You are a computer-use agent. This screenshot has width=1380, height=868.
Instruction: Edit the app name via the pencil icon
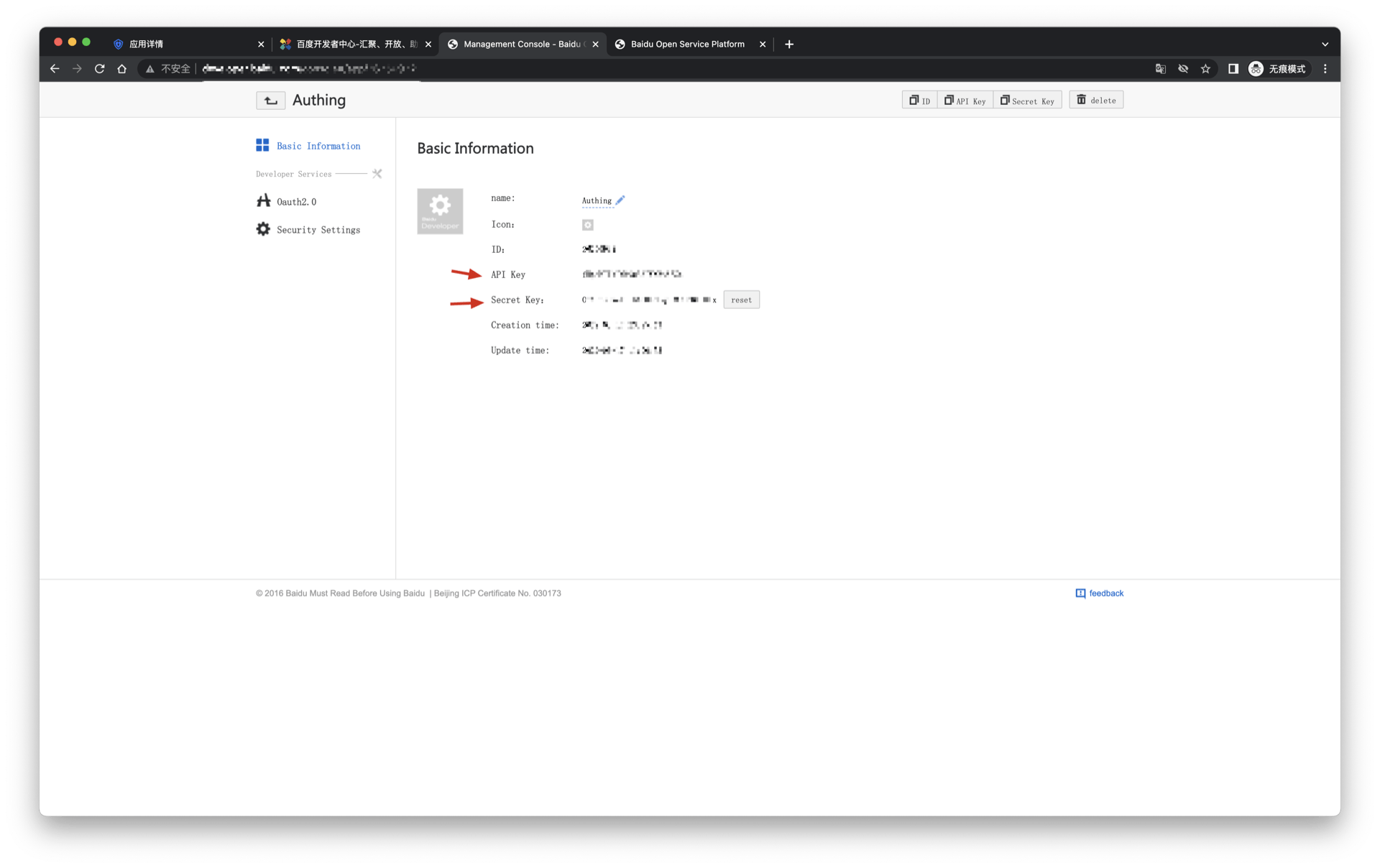(620, 200)
